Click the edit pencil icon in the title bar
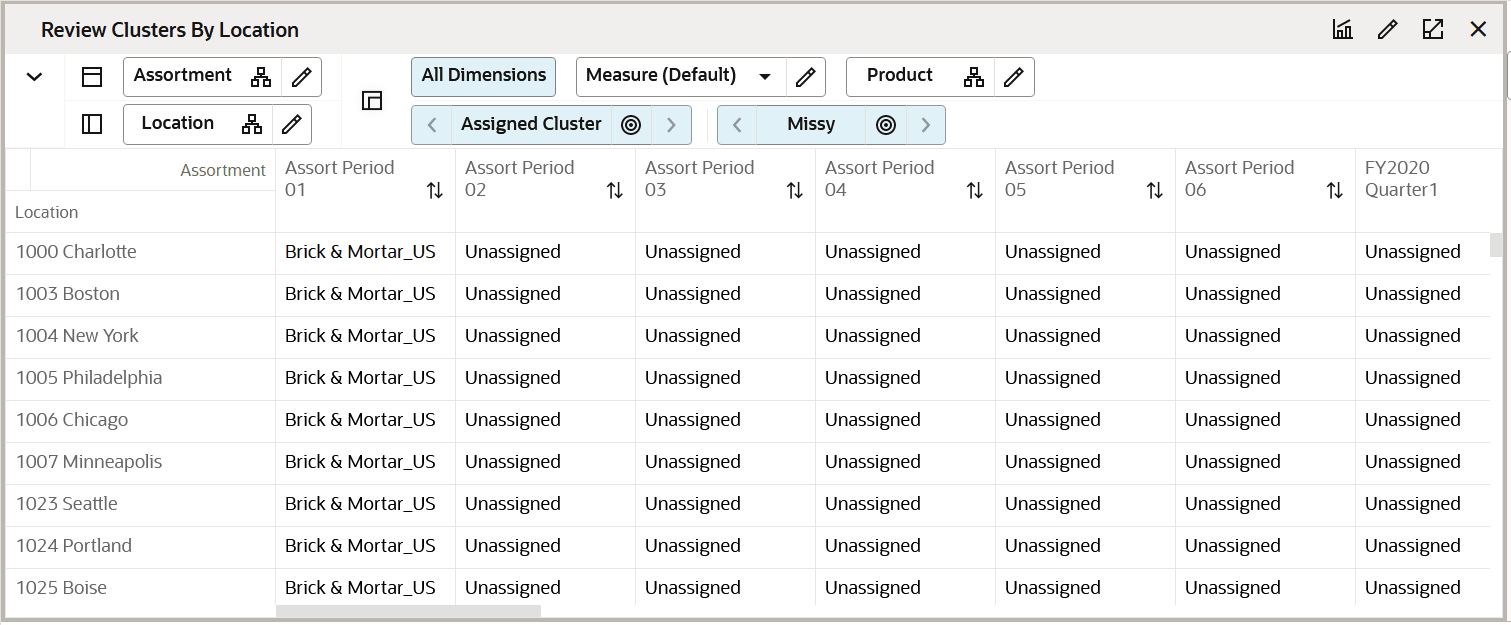The width and height of the screenshot is (1511, 625). (x=1387, y=30)
